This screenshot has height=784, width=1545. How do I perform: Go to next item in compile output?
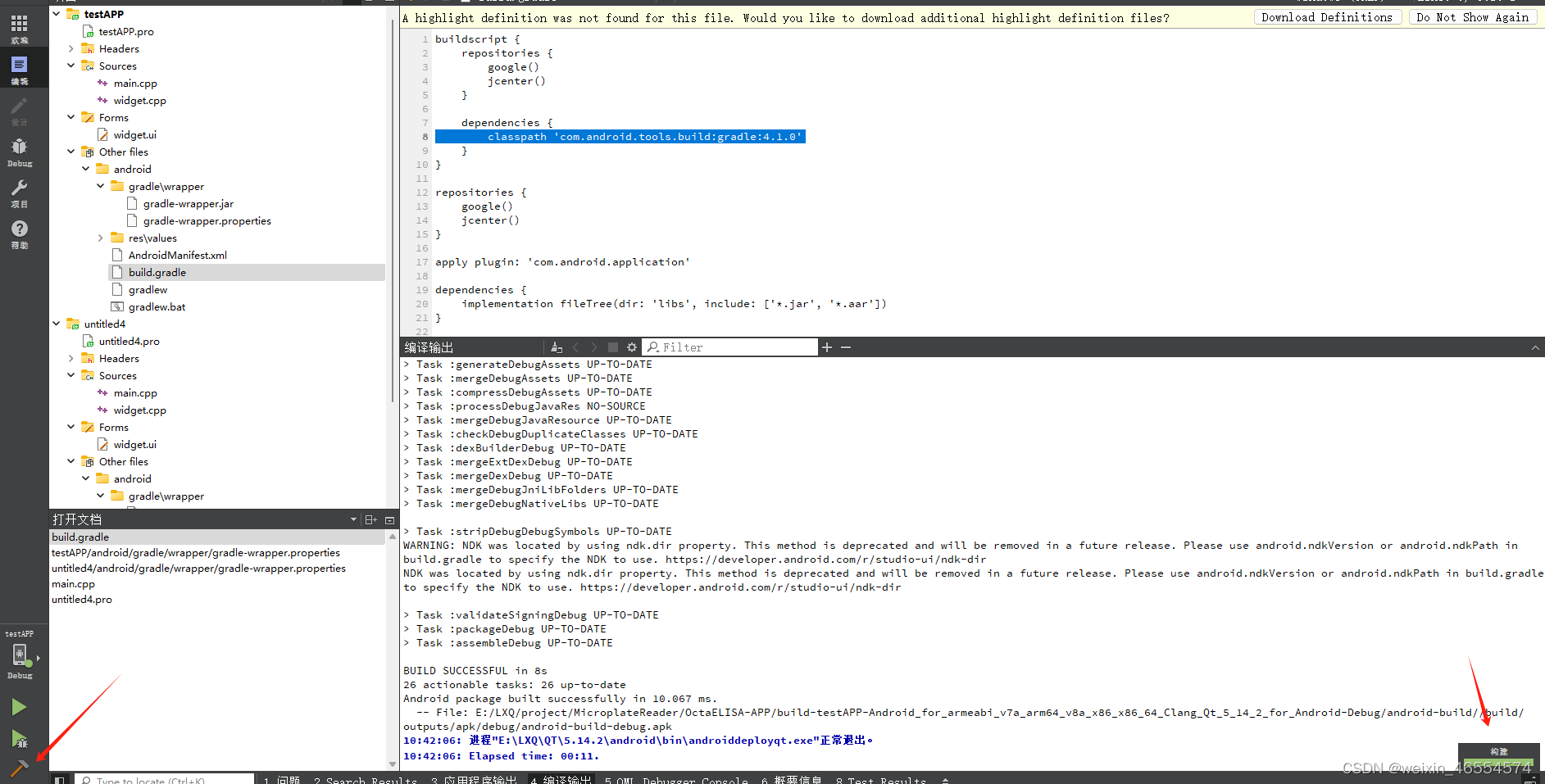(x=594, y=347)
